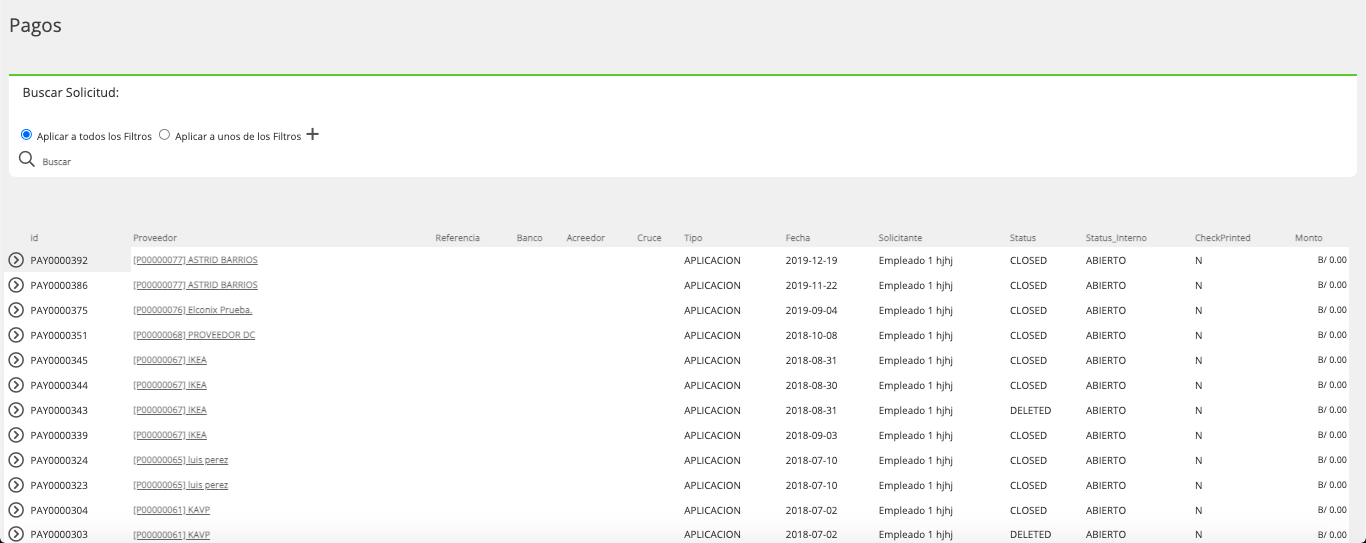Expand row PAY0000344 arrow

pyautogui.click(x=16, y=385)
